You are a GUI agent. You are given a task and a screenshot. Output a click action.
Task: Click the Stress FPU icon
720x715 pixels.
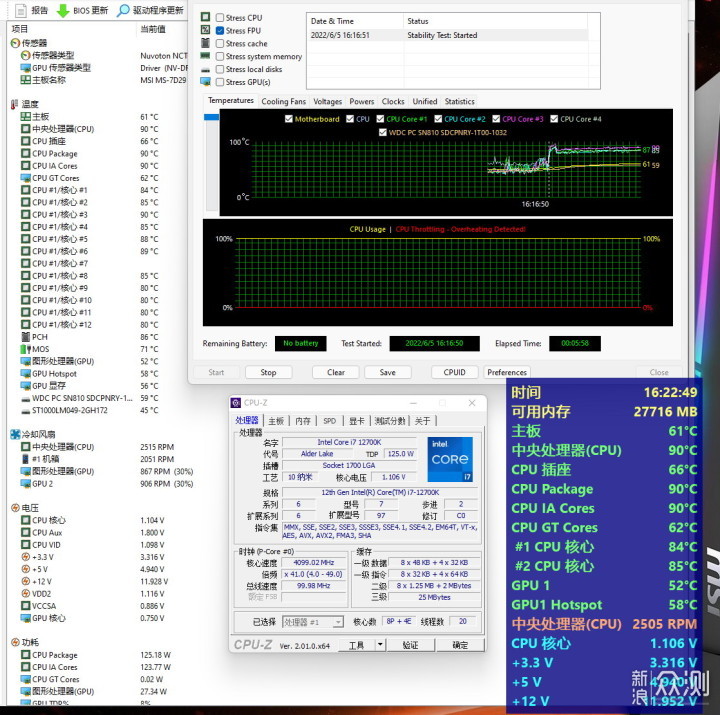[205, 30]
